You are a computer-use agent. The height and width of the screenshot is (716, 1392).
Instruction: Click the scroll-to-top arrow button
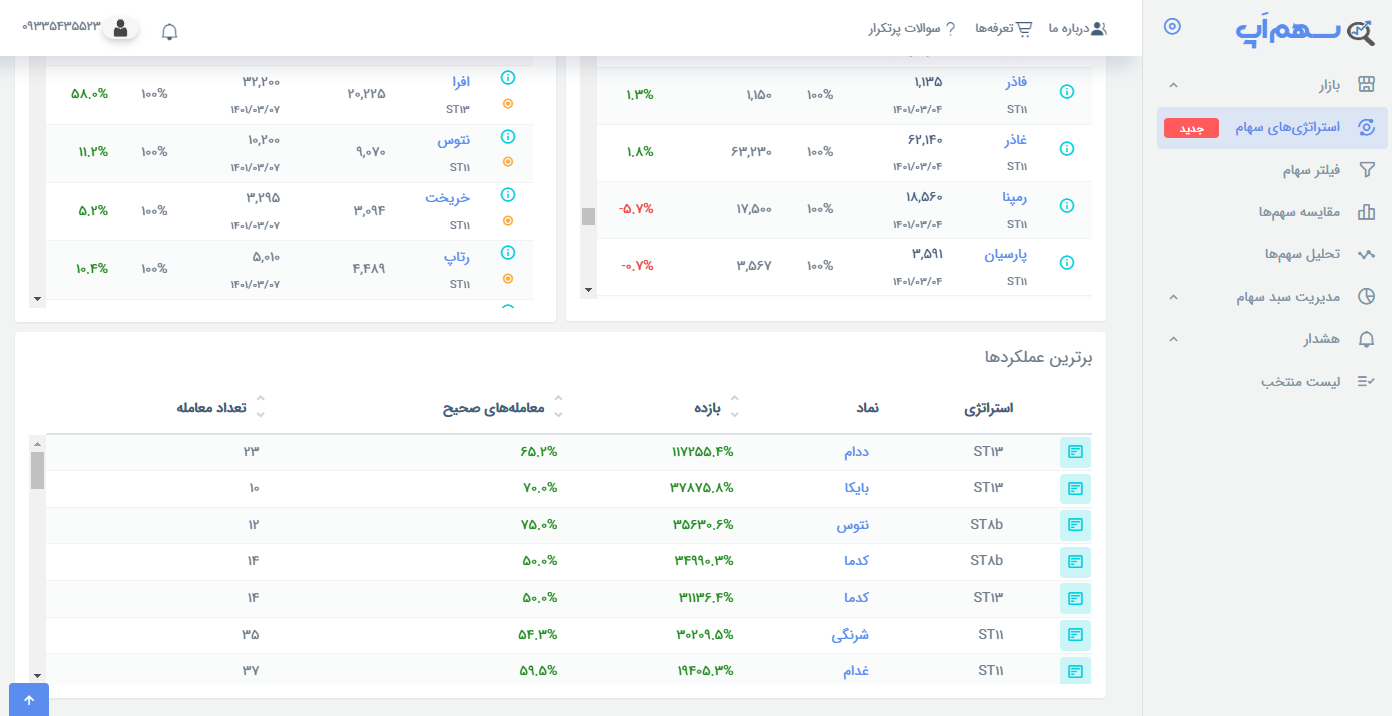click(x=28, y=700)
